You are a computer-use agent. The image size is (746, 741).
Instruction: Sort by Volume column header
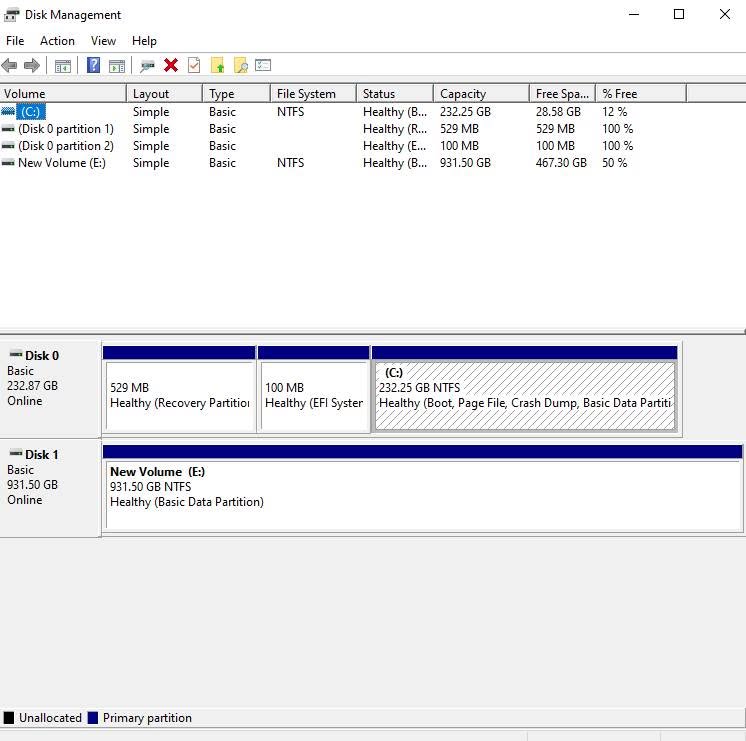tap(63, 94)
